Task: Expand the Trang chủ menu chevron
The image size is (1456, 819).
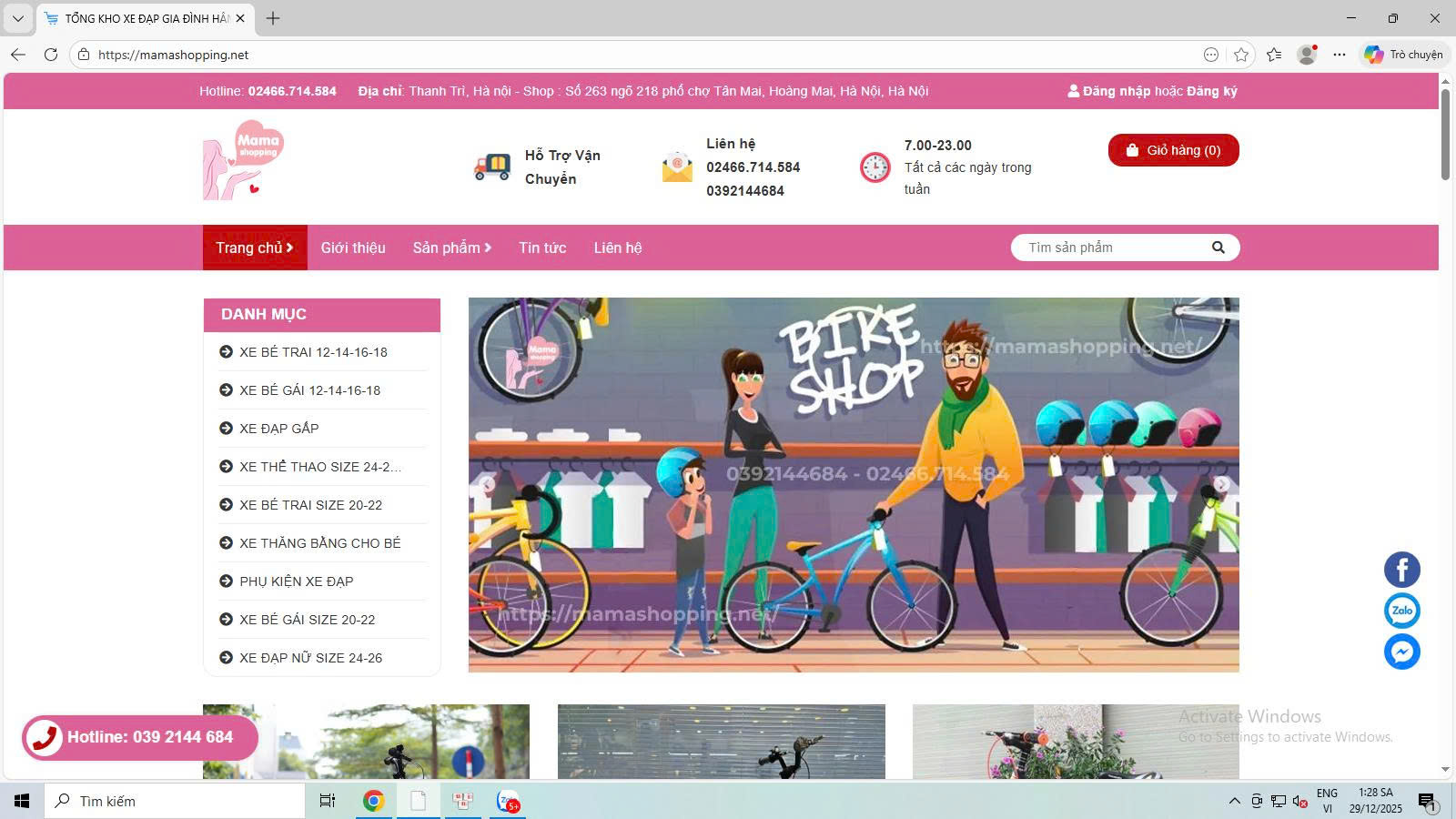Action: [x=289, y=247]
